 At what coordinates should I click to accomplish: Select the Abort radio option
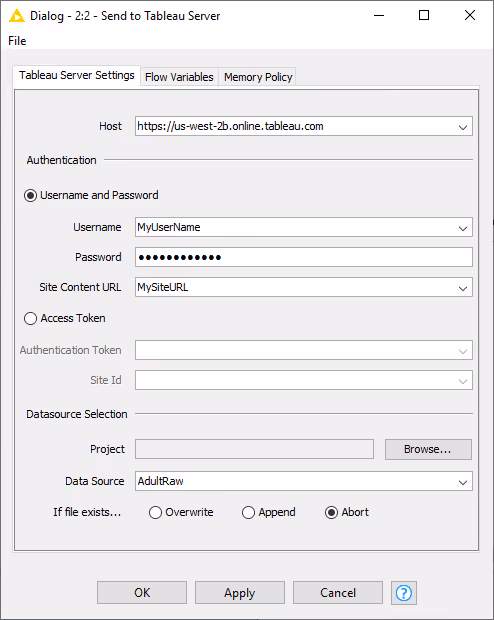pyautogui.click(x=331, y=512)
